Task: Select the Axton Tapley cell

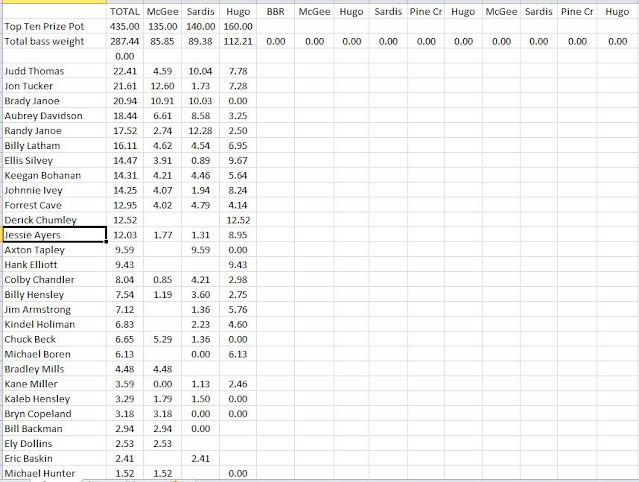Action: pos(55,250)
